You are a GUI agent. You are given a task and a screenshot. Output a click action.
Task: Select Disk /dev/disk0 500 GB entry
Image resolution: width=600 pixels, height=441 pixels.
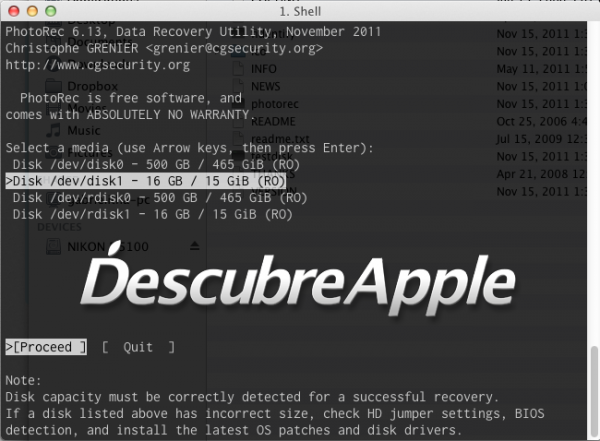(x=156, y=165)
